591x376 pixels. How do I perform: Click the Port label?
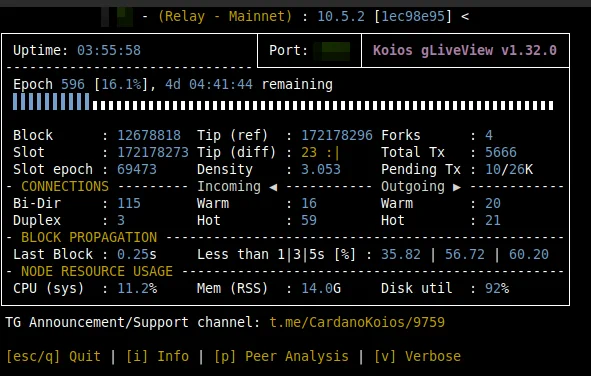point(288,50)
